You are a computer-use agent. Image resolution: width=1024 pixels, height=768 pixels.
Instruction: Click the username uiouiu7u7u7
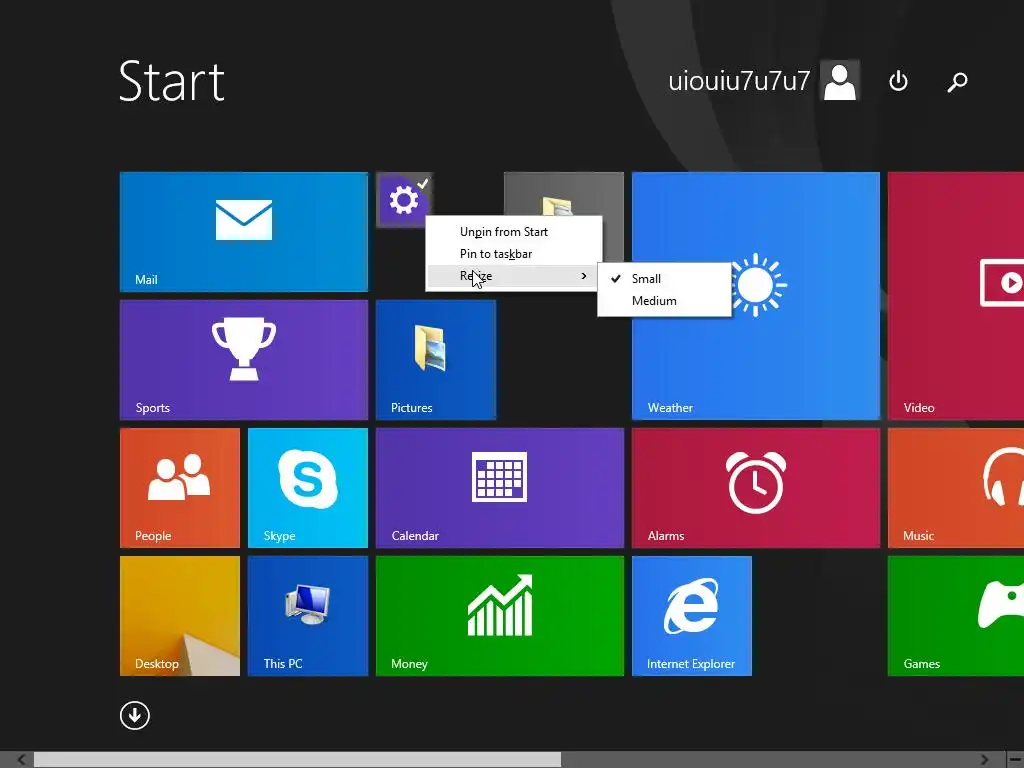739,81
